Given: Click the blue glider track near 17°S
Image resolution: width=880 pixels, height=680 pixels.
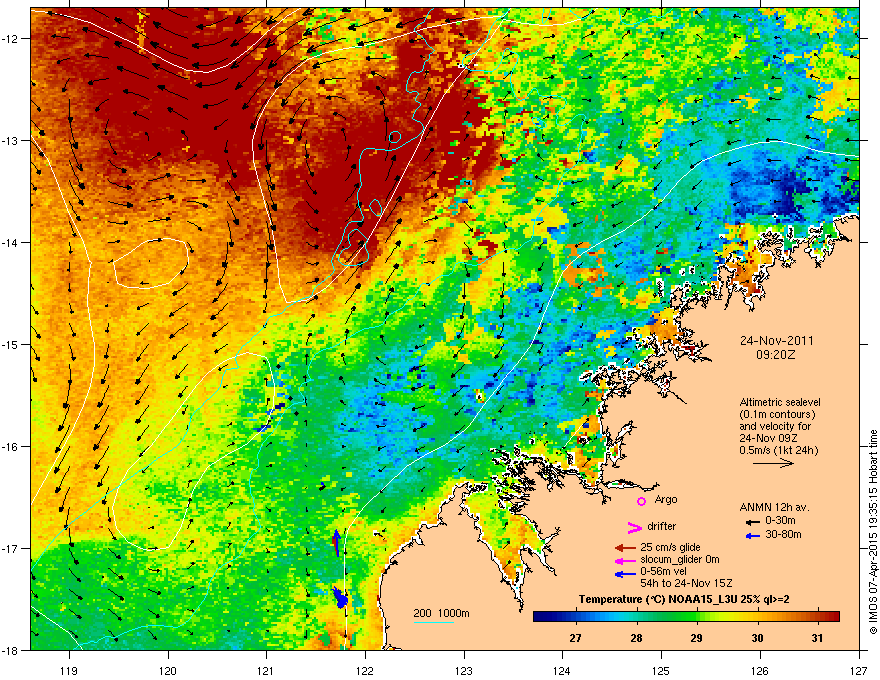Looking at the screenshot, I should 336,541.
